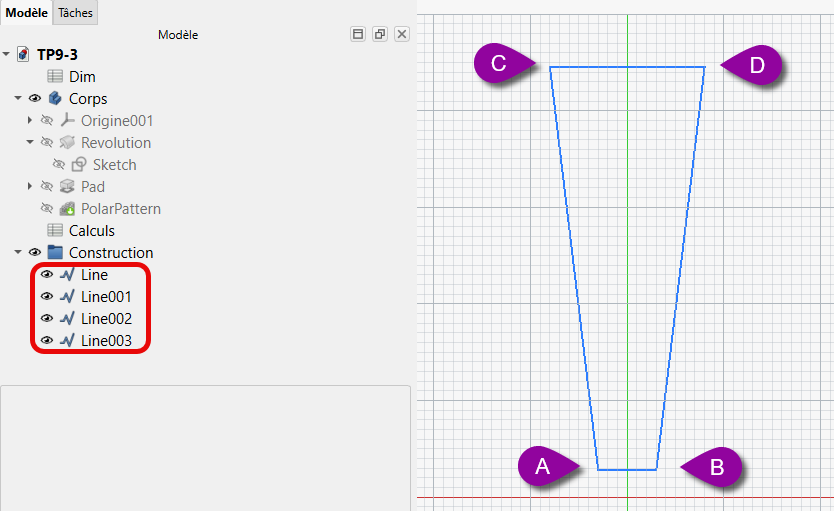The height and width of the screenshot is (511, 834).
Task: Select Line002 in the model tree
Action: point(106,319)
